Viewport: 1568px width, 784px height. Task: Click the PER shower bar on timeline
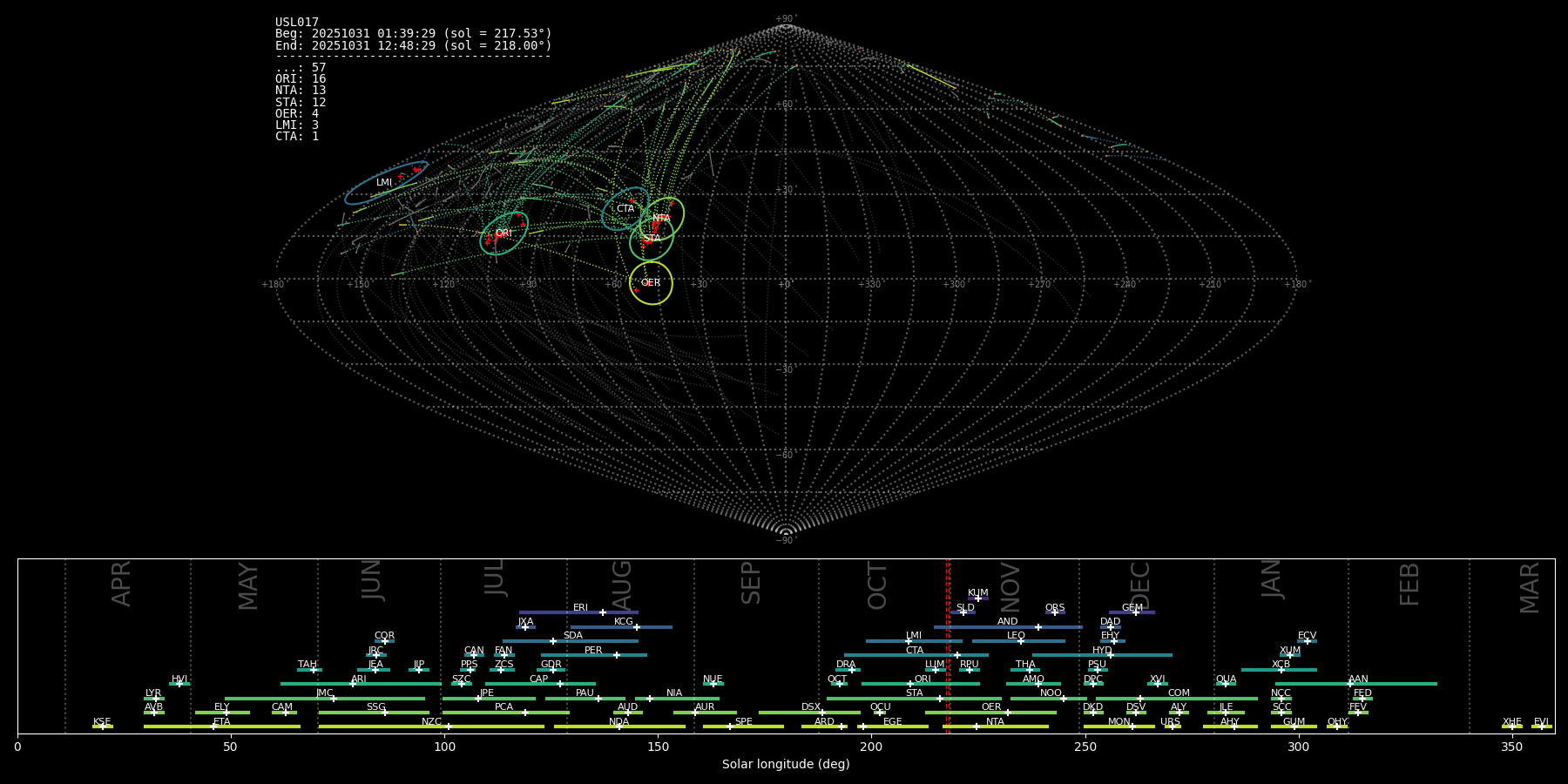point(594,655)
